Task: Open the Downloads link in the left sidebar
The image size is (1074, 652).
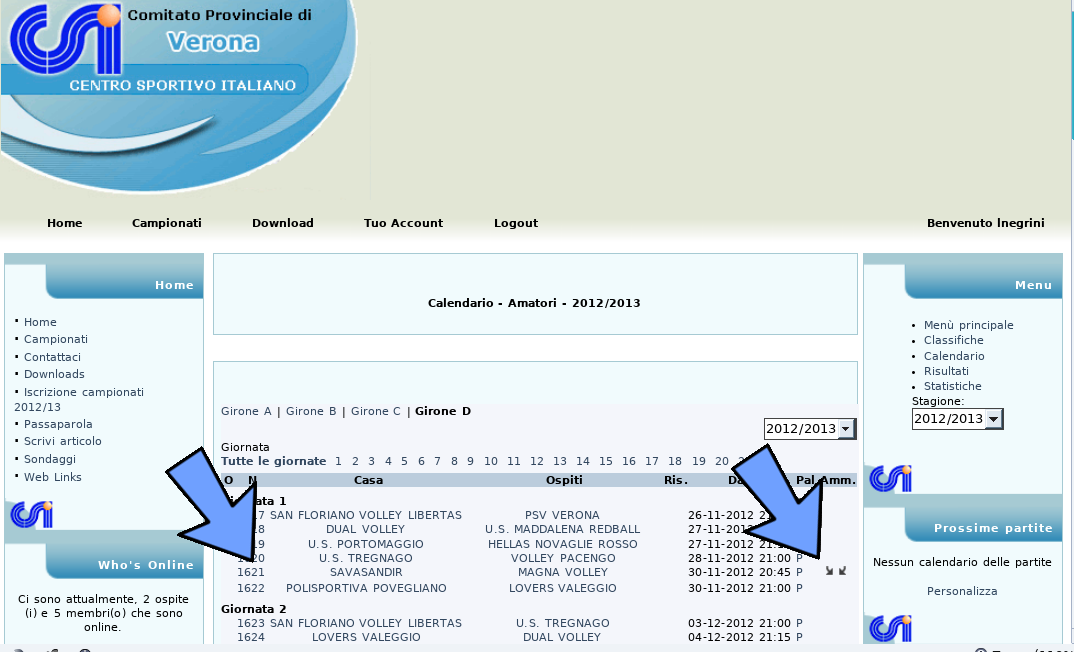Action: pos(54,374)
